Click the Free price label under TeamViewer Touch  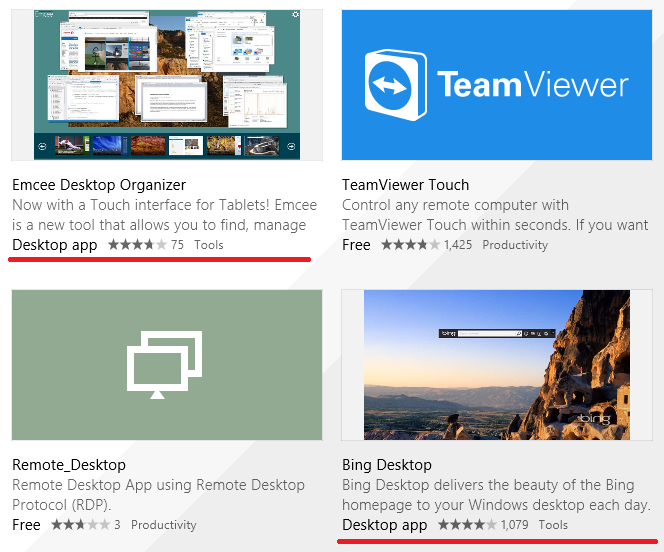356,245
